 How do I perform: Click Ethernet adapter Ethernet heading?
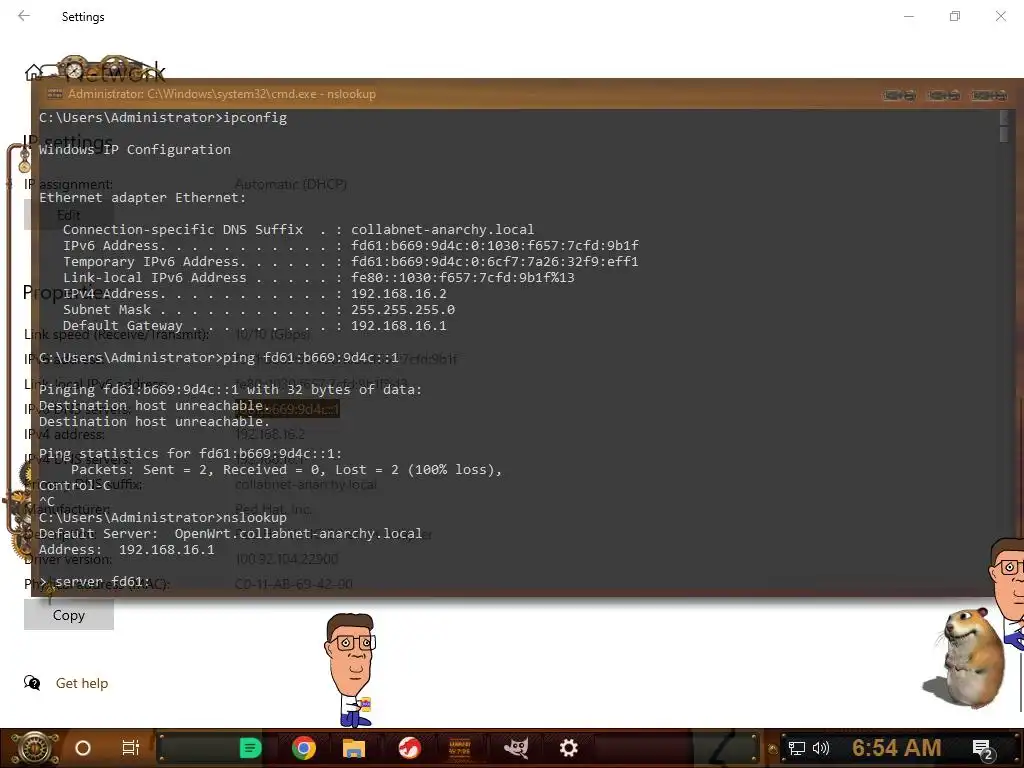pyautogui.click(x=142, y=197)
